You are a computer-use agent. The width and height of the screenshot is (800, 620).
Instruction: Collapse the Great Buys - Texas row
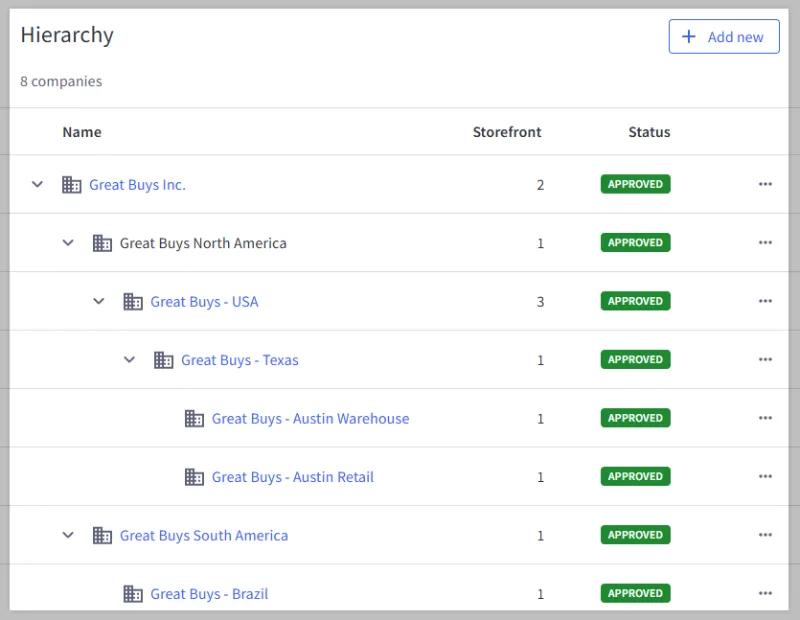click(x=130, y=360)
